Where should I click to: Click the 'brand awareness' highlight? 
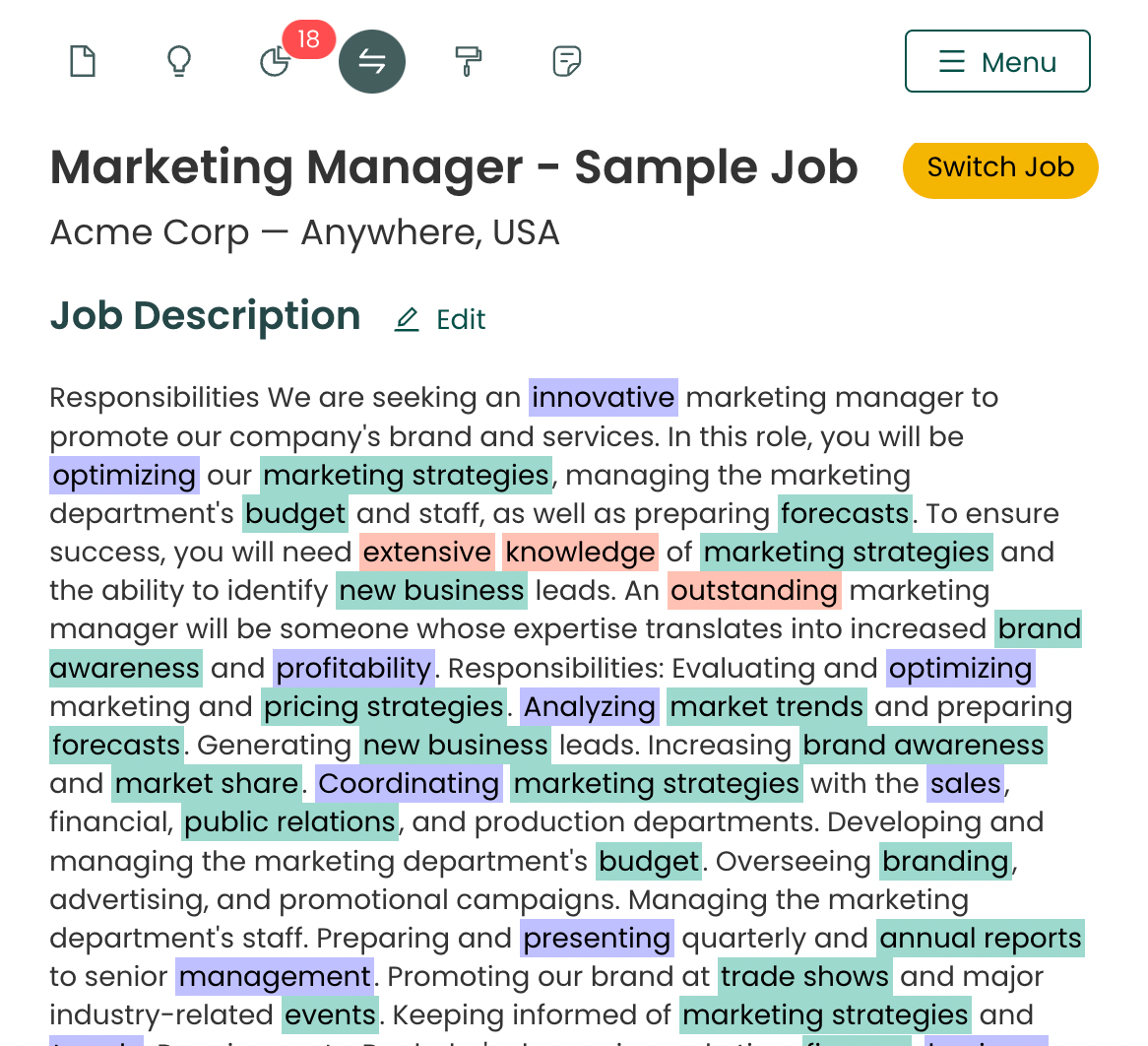coord(924,746)
